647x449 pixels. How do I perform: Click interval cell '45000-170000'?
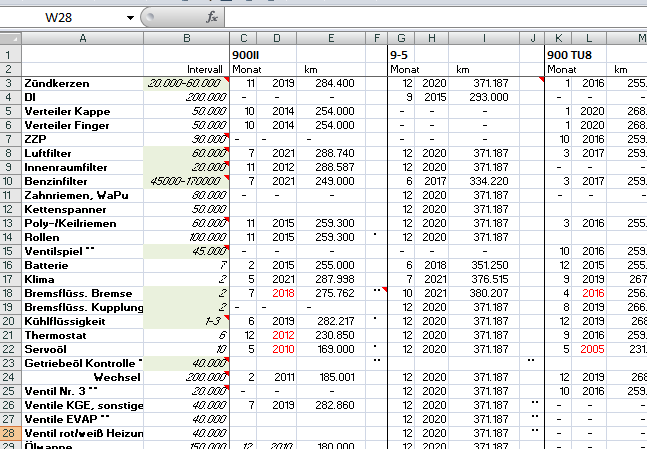tap(187, 182)
